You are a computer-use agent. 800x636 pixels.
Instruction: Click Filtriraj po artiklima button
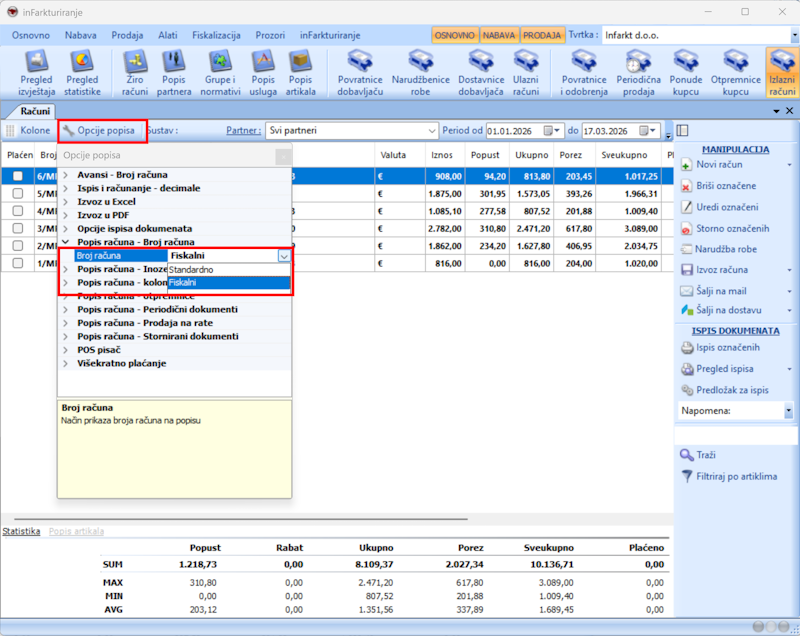(x=736, y=476)
